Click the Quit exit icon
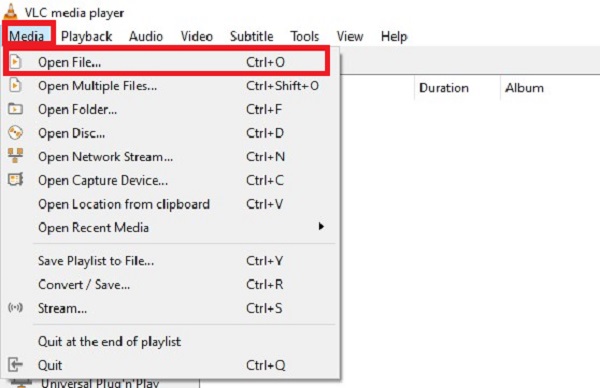 [x=15, y=364]
